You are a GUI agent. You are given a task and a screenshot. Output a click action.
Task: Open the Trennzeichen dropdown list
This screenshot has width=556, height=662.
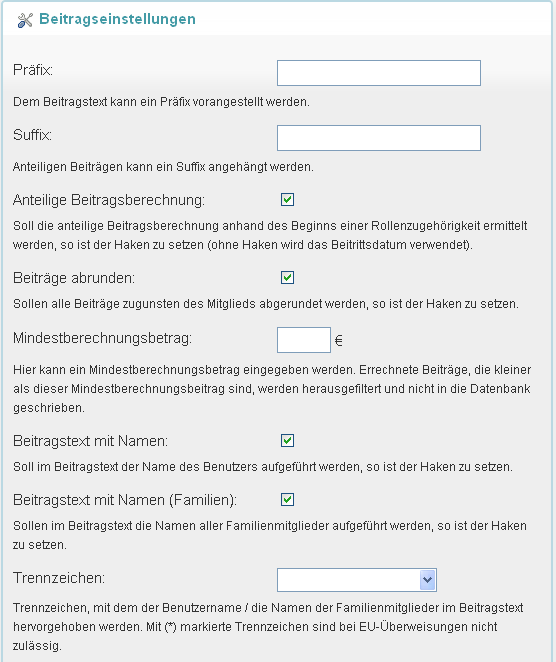coord(357,580)
